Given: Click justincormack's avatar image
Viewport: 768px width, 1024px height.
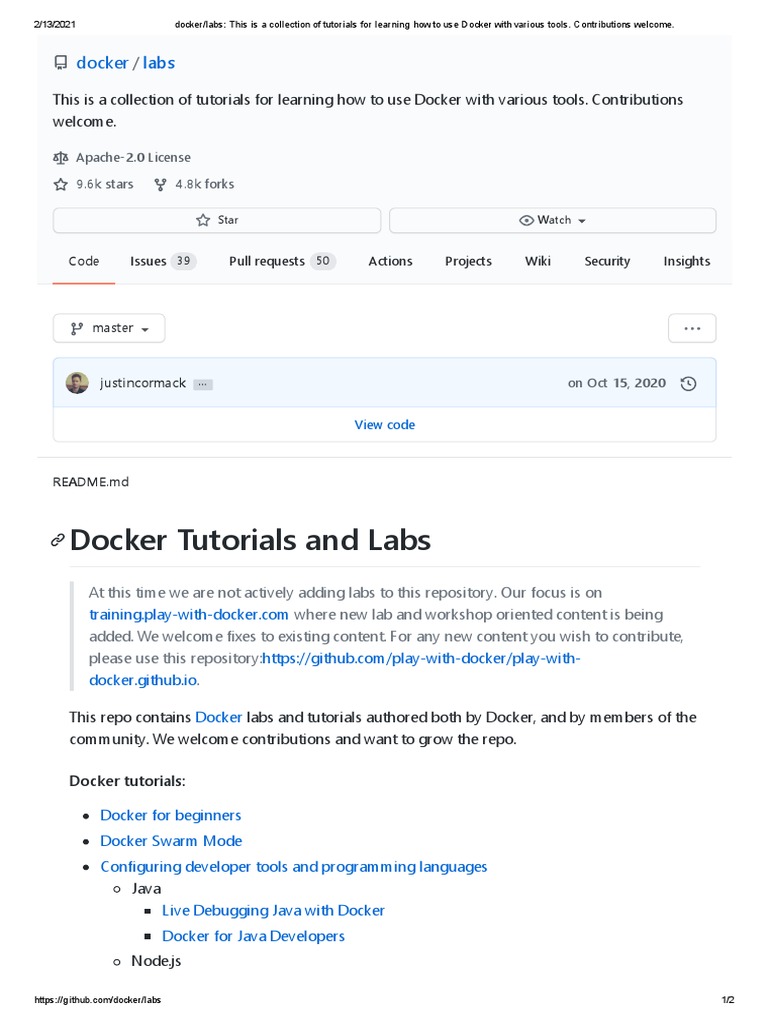Looking at the screenshot, I should coord(77,383).
